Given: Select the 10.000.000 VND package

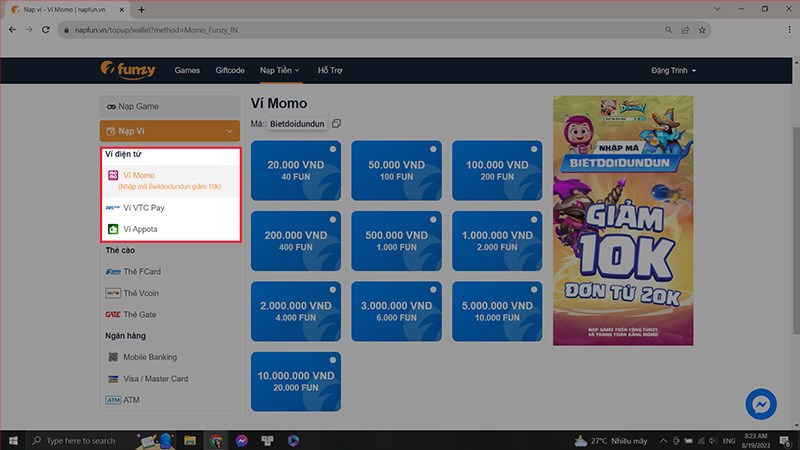Looking at the screenshot, I should click(296, 382).
